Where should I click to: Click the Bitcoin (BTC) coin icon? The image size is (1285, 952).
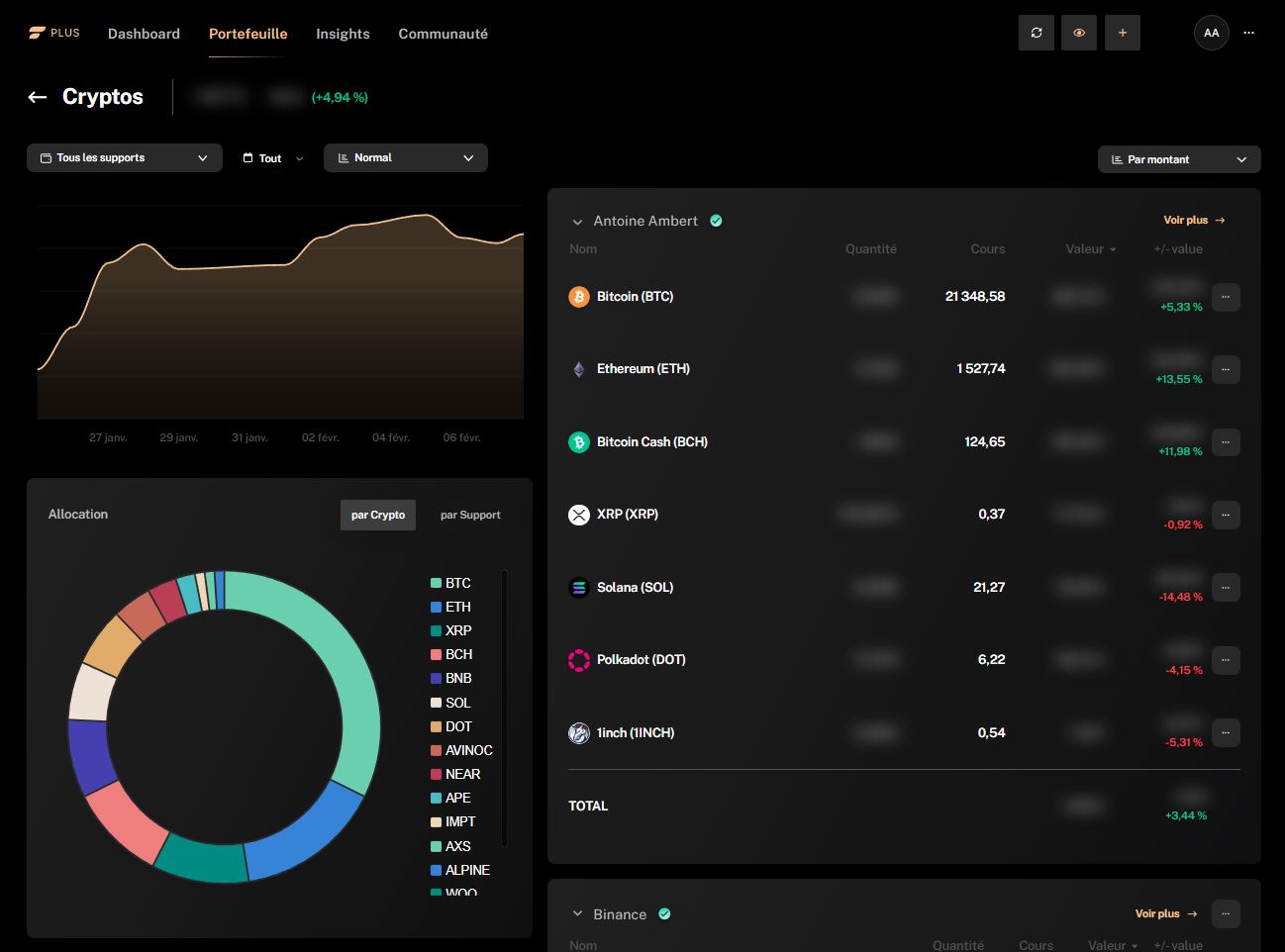click(579, 297)
